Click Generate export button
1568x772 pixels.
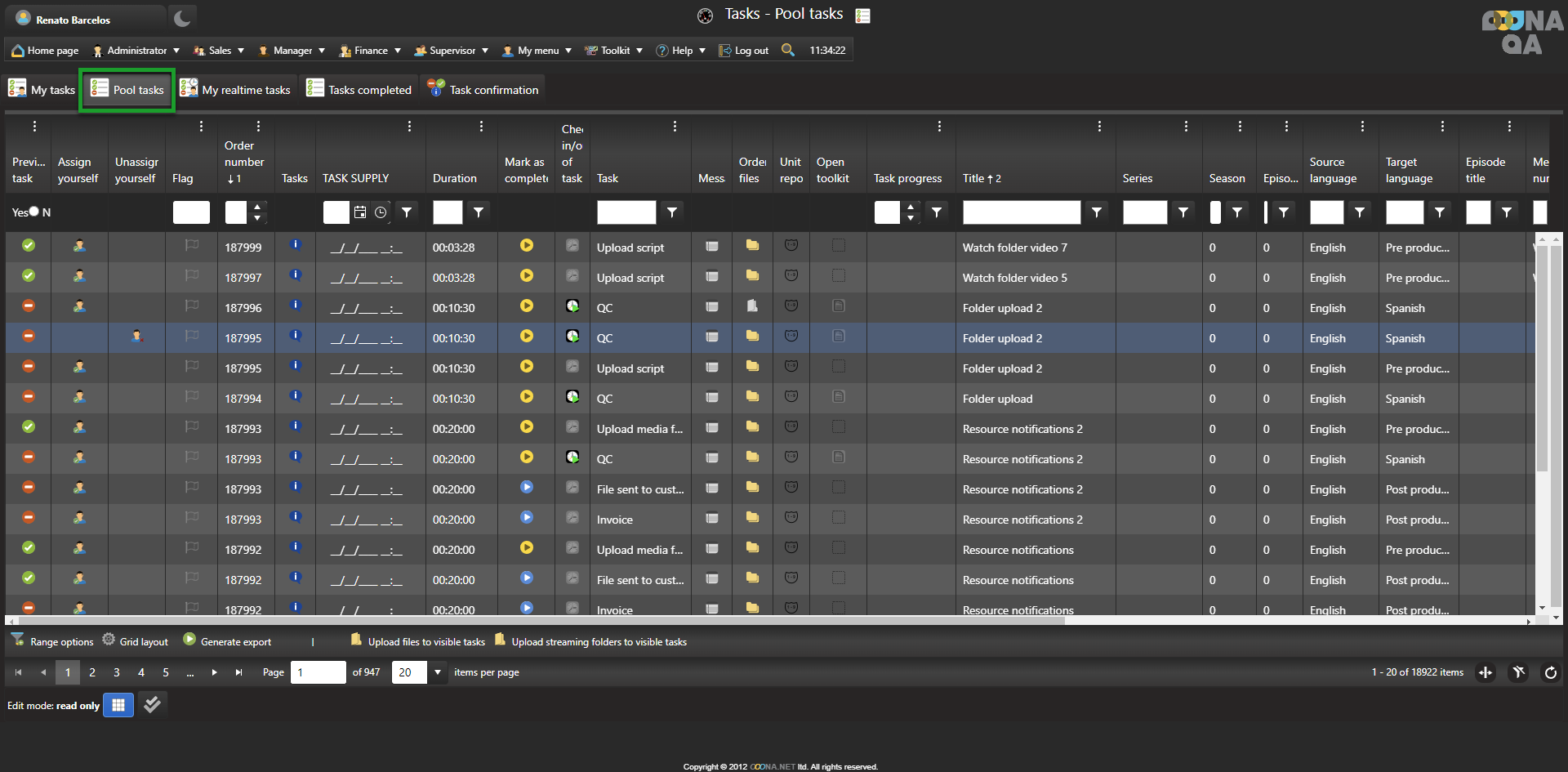227,641
